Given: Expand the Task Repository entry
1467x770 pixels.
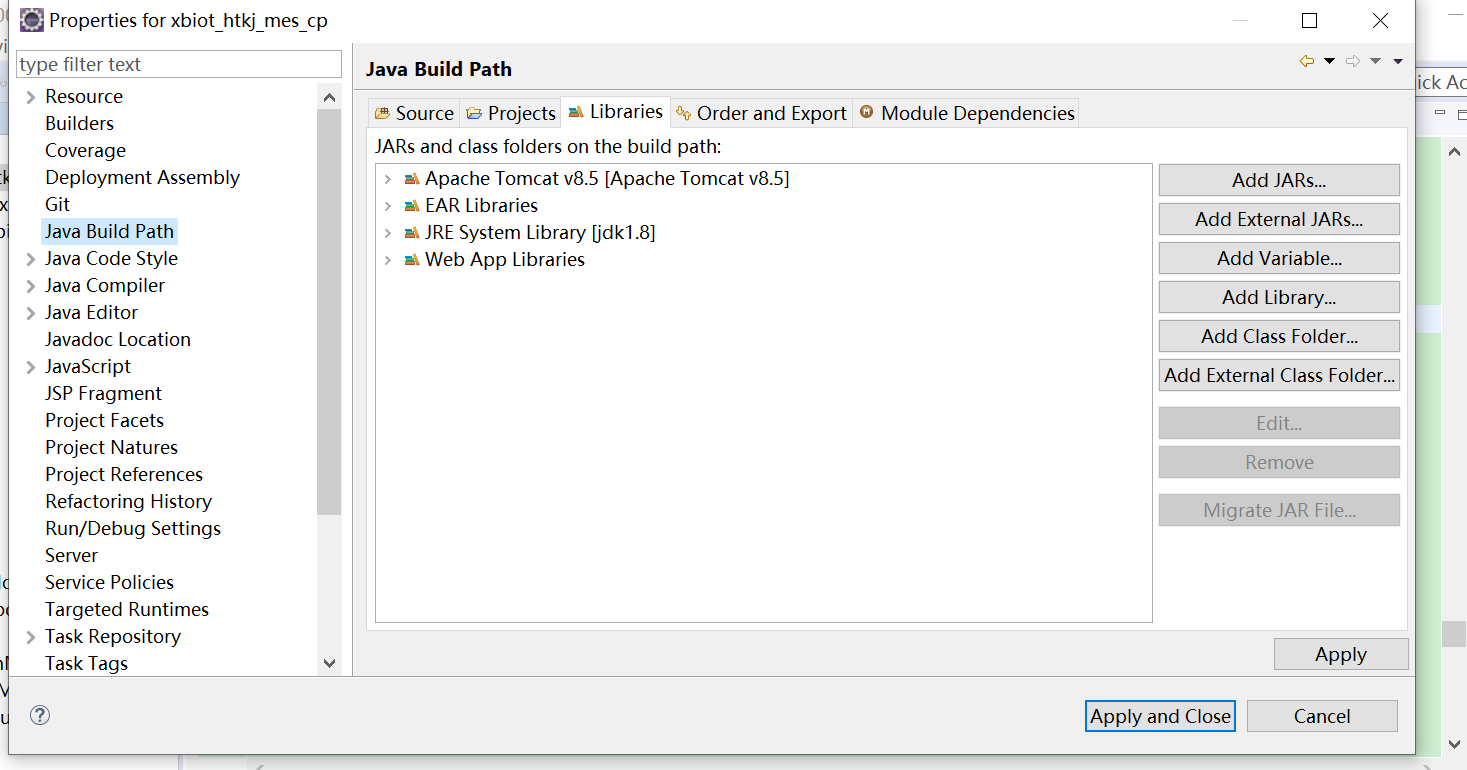Looking at the screenshot, I should pyautogui.click(x=29, y=636).
